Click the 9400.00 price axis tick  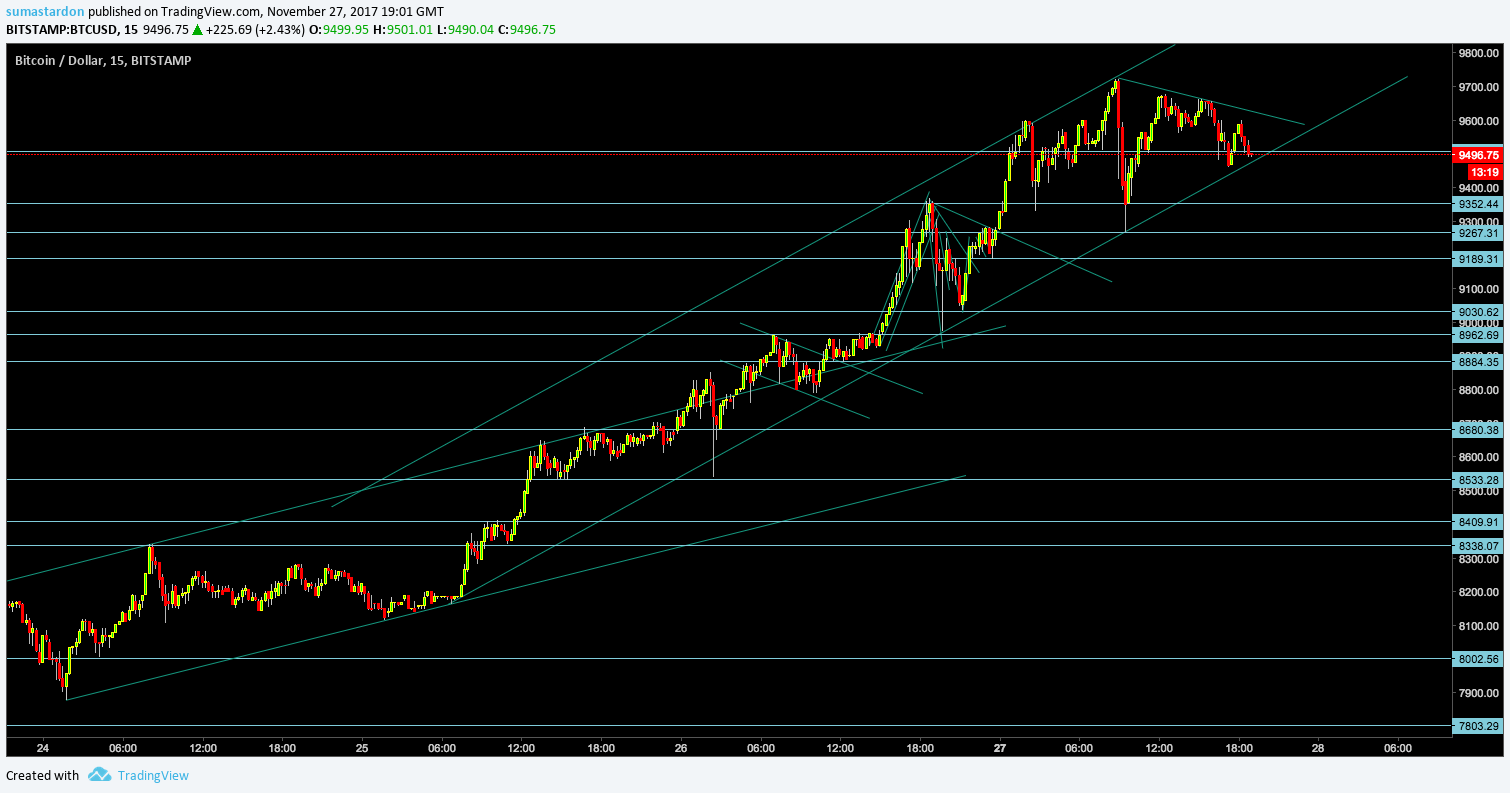click(x=1479, y=189)
